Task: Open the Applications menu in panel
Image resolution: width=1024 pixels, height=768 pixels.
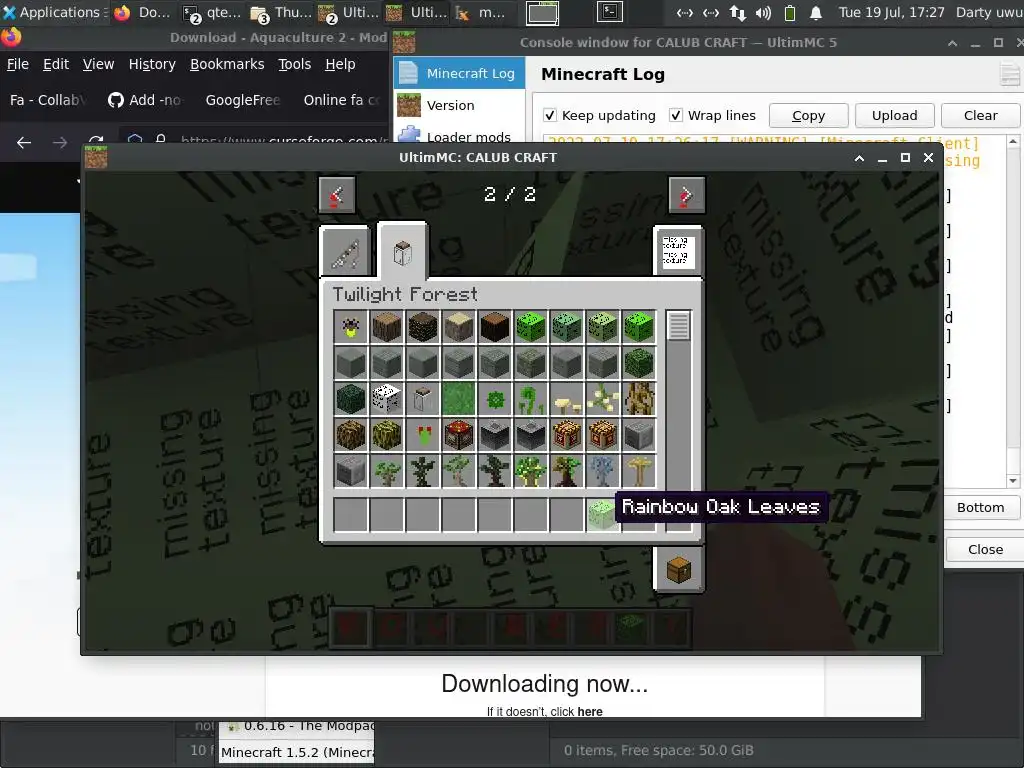Action: [55, 12]
